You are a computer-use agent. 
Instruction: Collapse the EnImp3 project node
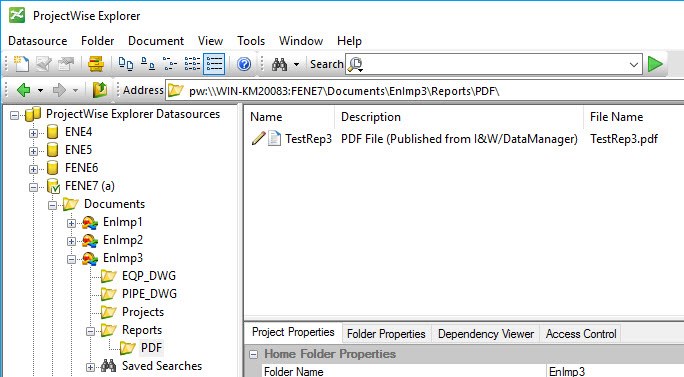pyautogui.click(x=72, y=259)
